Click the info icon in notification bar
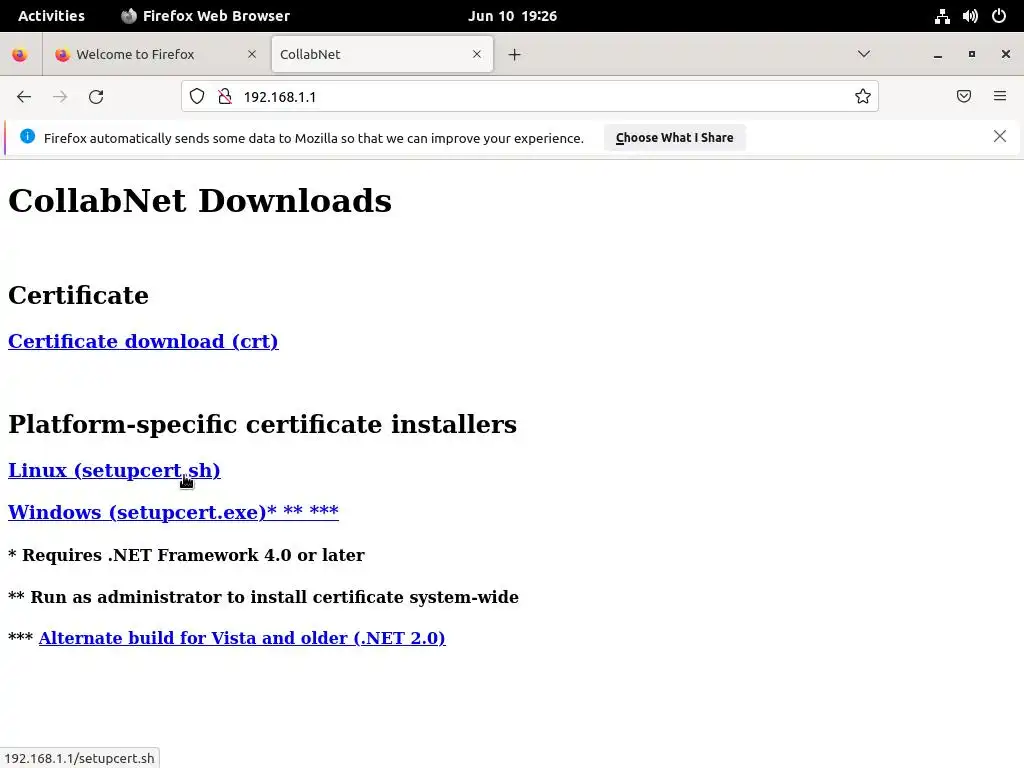The width and height of the screenshot is (1024, 768). pos(27,136)
